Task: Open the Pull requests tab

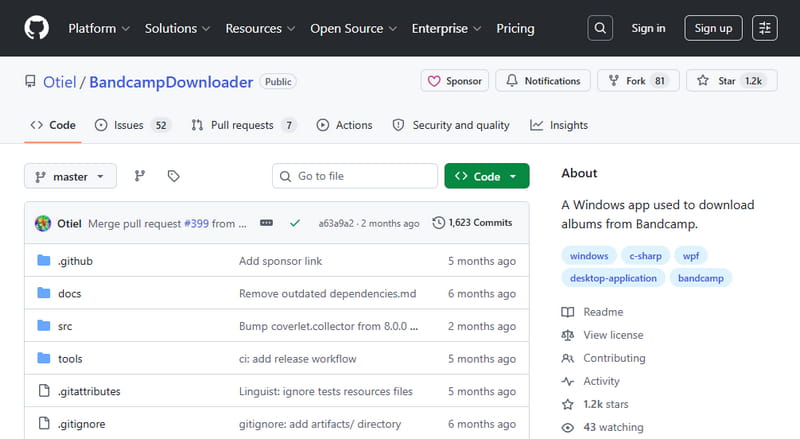Action: [244, 125]
